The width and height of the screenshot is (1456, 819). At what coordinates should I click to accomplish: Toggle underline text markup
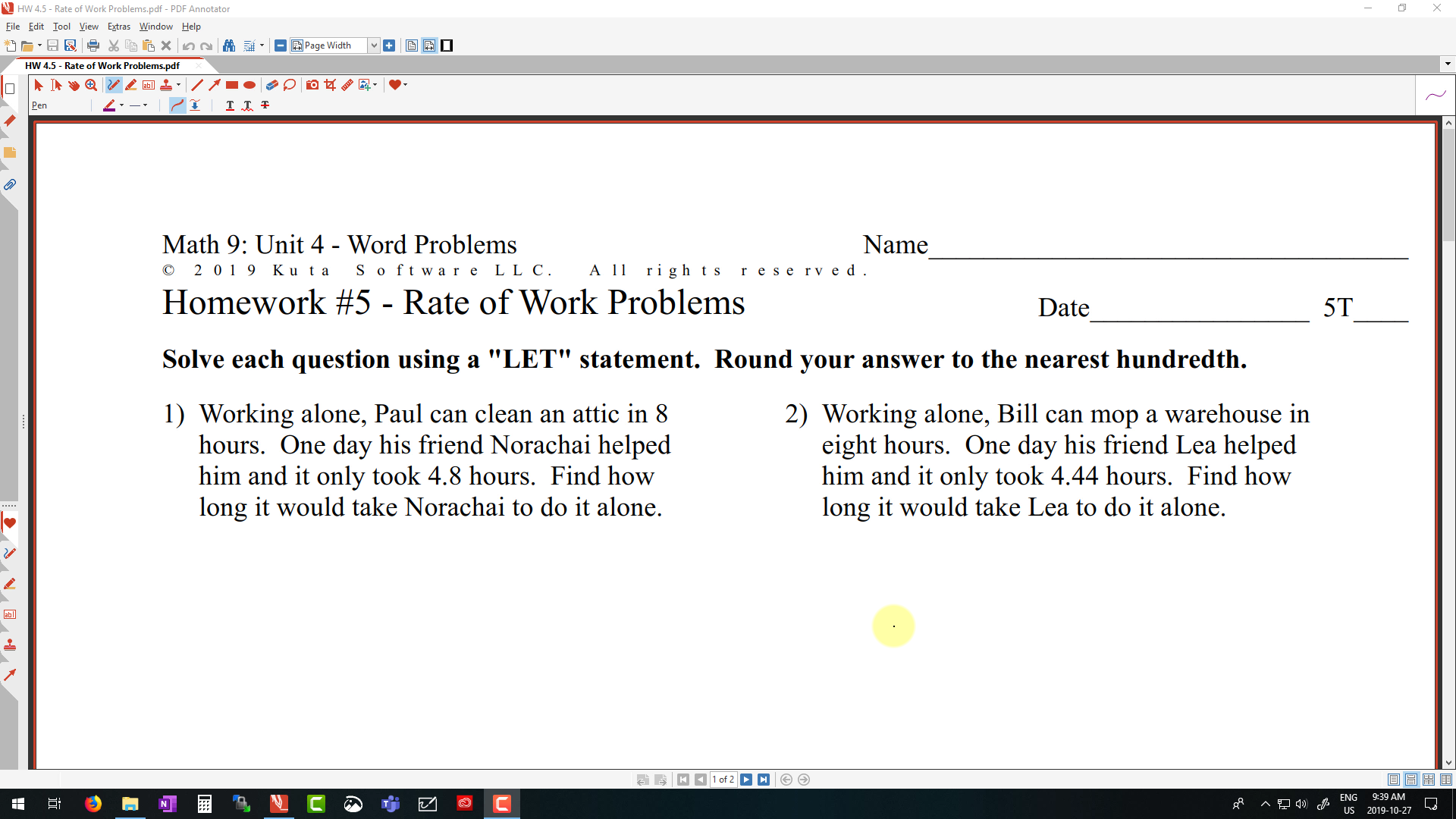(x=230, y=105)
